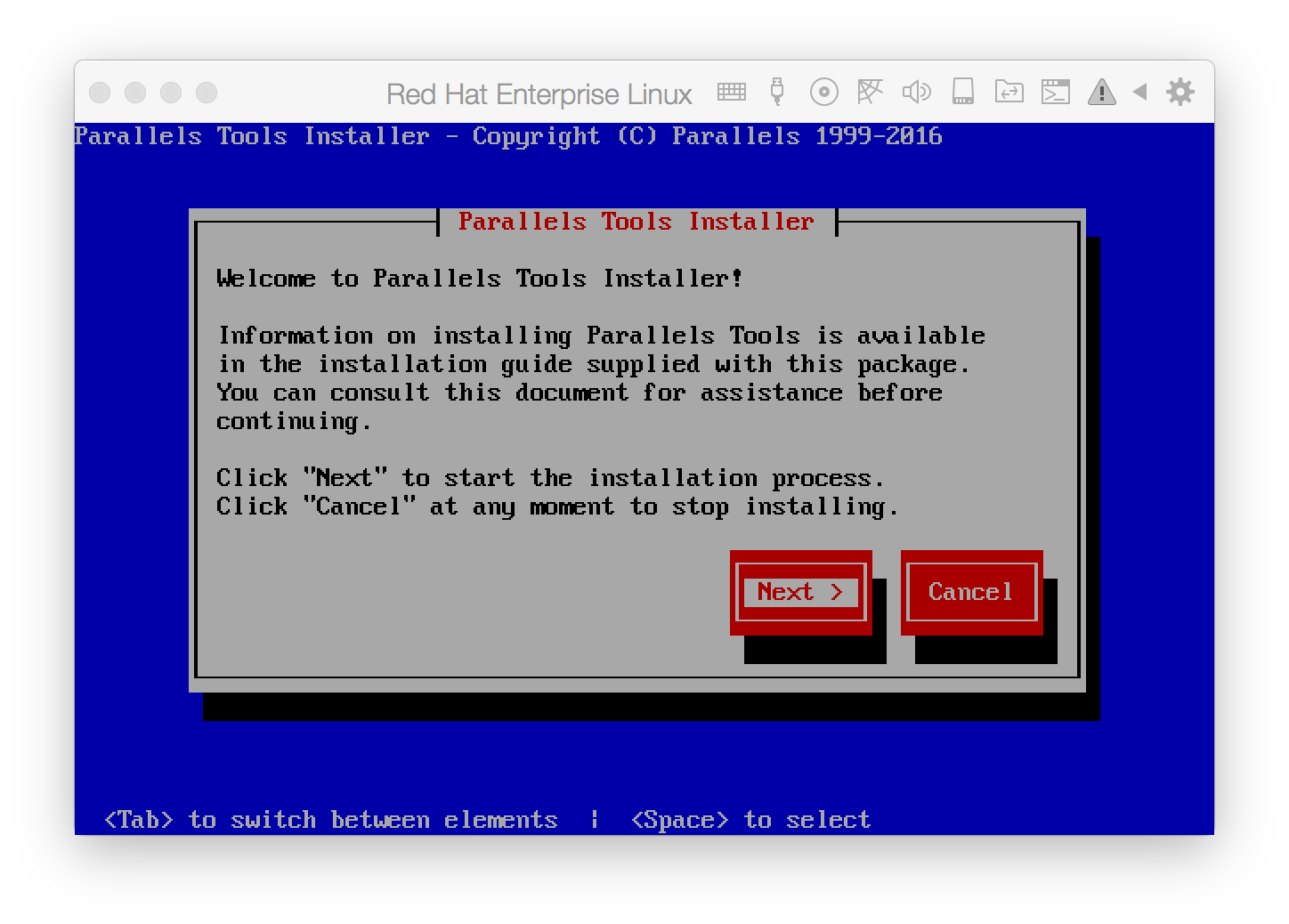Click the terminal console icon
The width and height of the screenshot is (1289, 924).
pos(1055,92)
